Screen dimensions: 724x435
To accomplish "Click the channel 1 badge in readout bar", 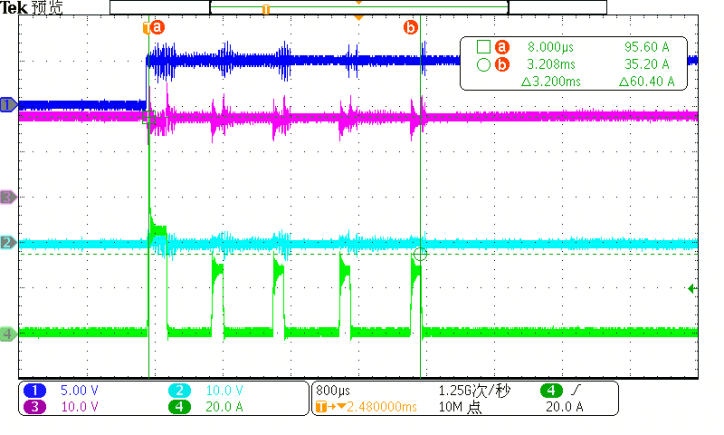I will click(x=35, y=391).
